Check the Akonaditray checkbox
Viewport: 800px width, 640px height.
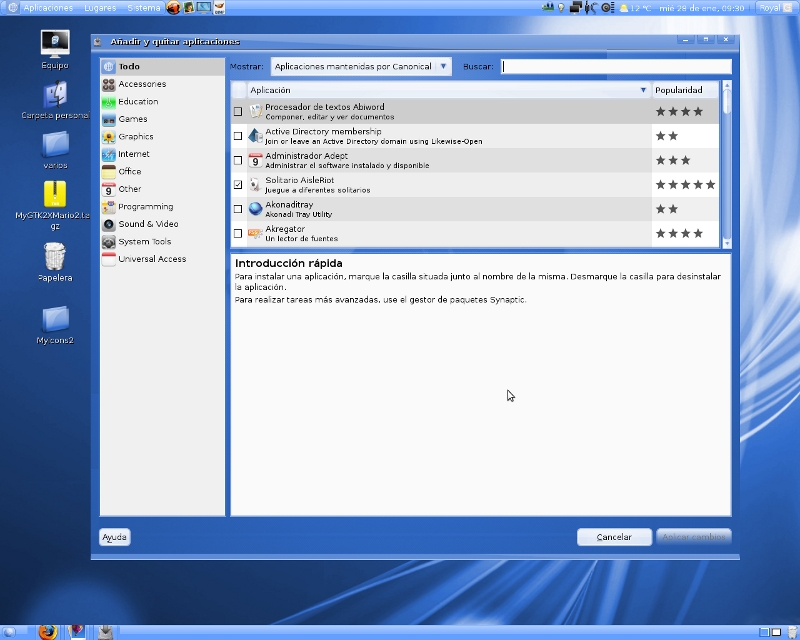(x=238, y=209)
